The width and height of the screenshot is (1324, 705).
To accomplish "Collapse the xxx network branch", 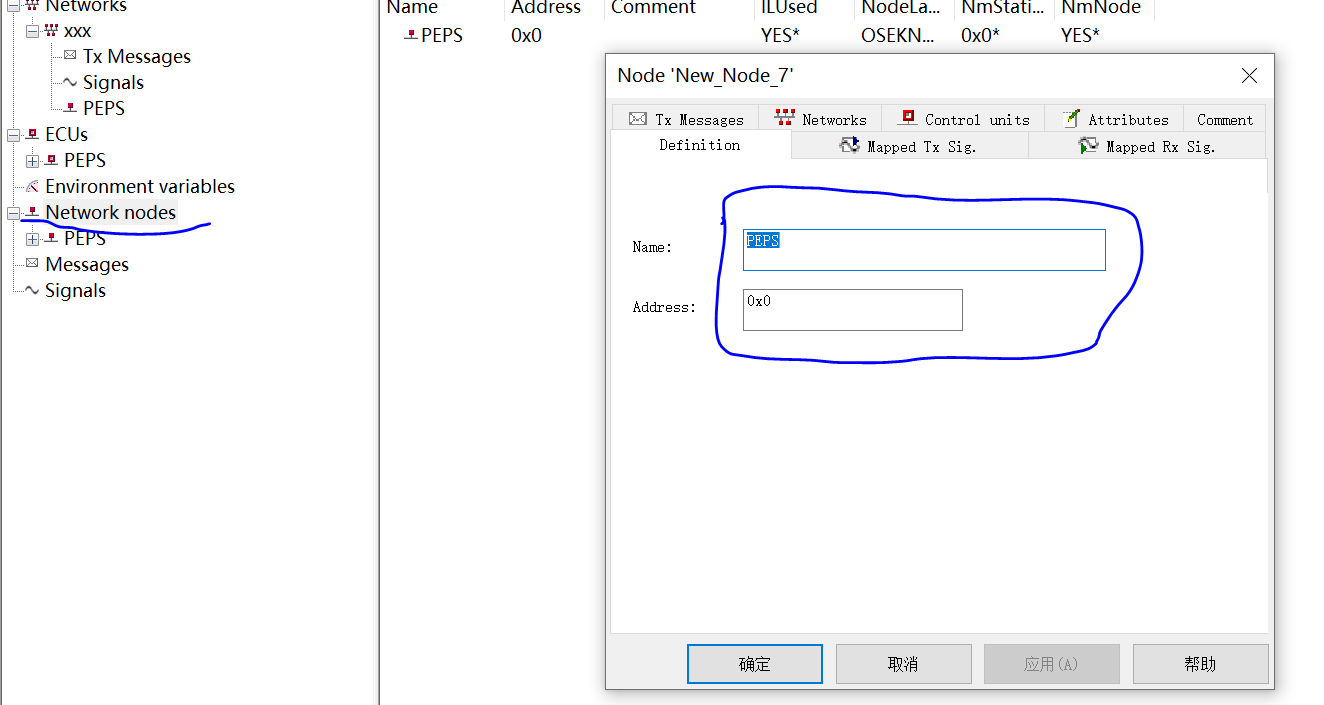I will 31,30.
